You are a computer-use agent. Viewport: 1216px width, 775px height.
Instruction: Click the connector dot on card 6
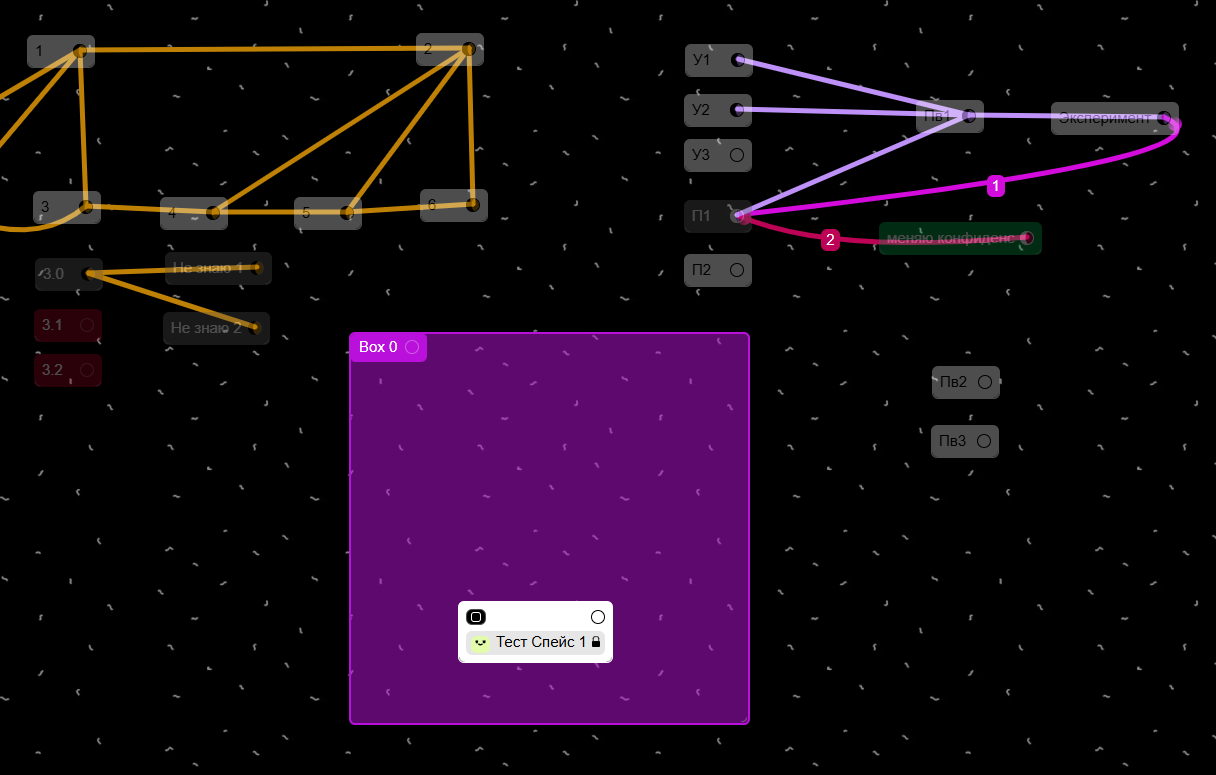click(472, 205)
